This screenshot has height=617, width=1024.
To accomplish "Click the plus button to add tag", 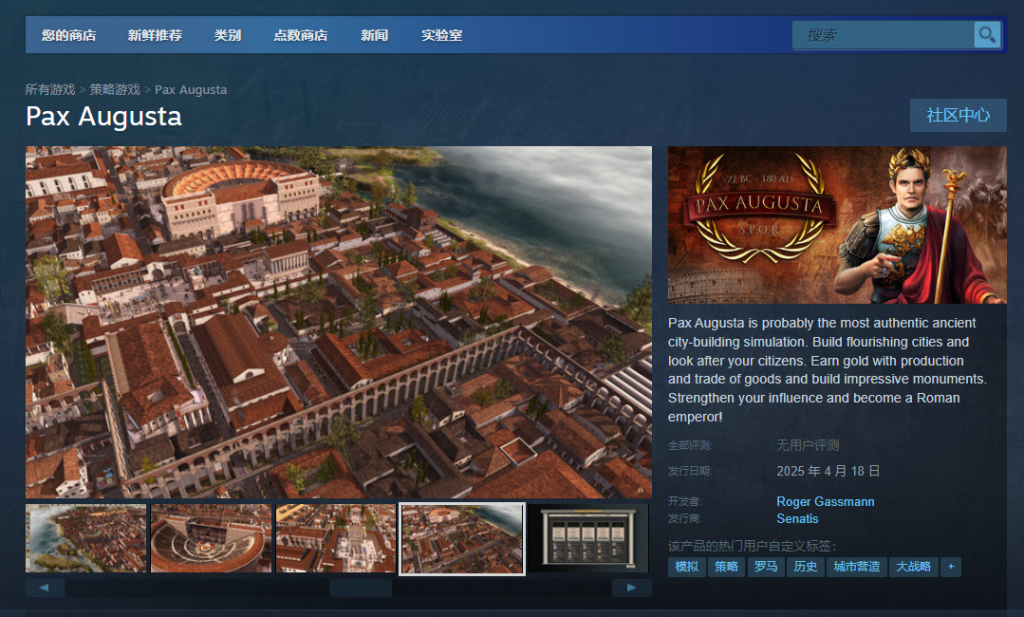I will point(951,567).
